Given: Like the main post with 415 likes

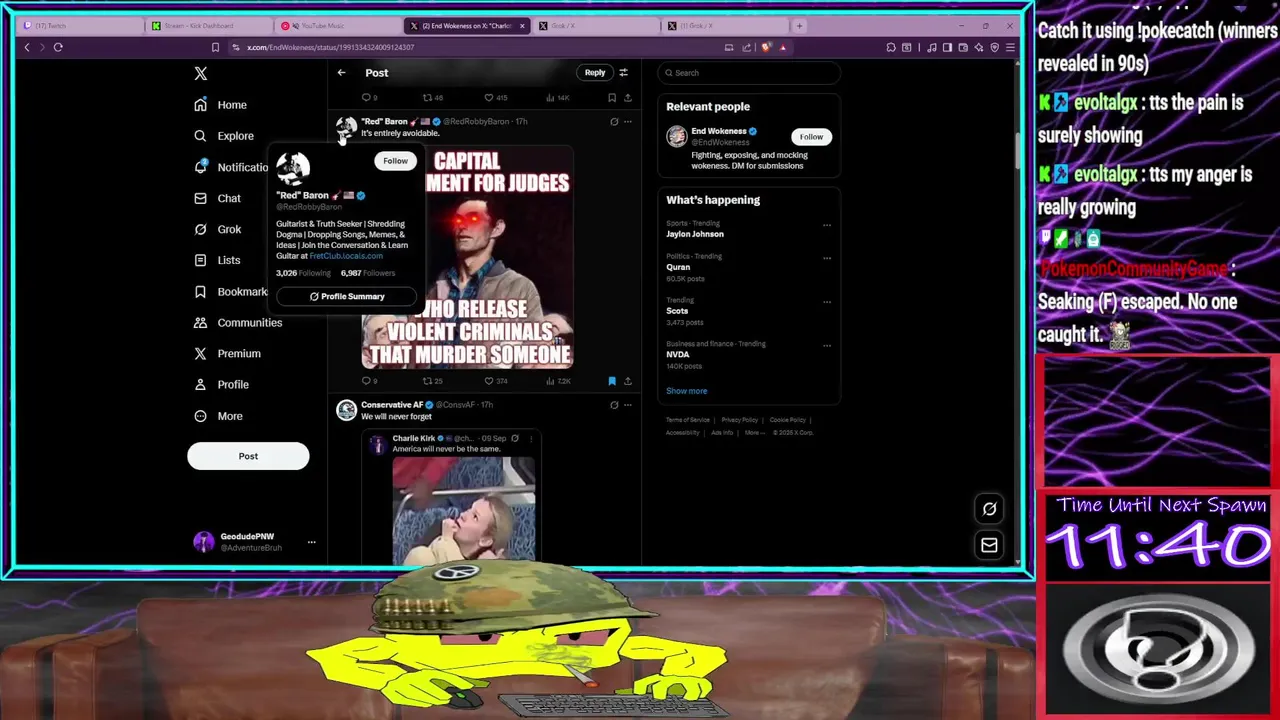Looking at the screenshot, I should [x=489, y=98].
